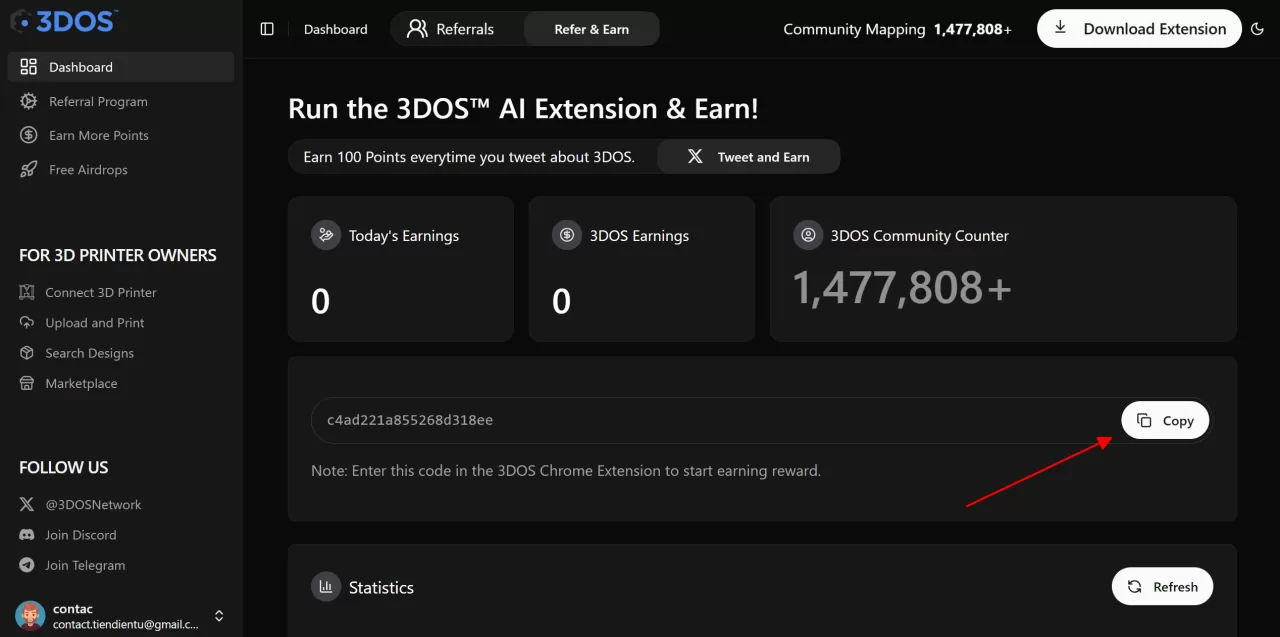Click the Community Mapping 1,477,808+ counter

897,29
